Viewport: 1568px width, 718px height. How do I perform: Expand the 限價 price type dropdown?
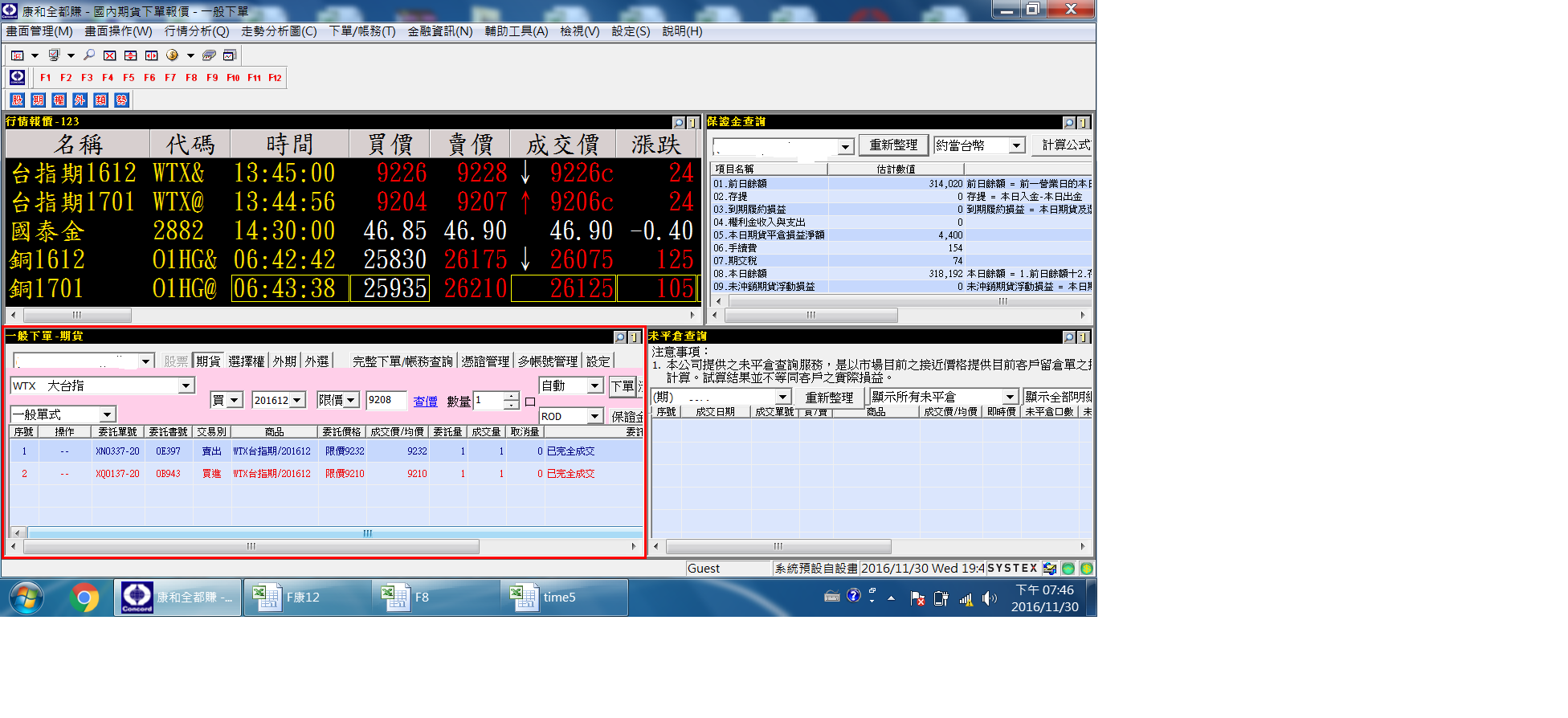(x=351, y=400)
